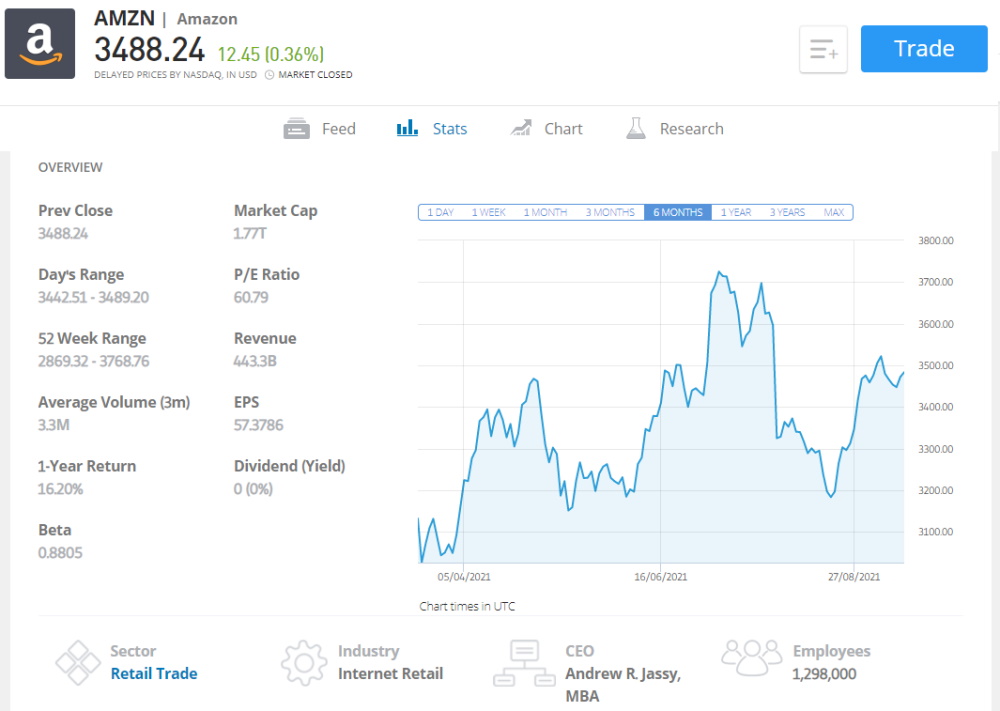The height and width of the screenshot is (711, 1000).
Task: Select the 3 YEARS chart range
Action: pos(787,212)
